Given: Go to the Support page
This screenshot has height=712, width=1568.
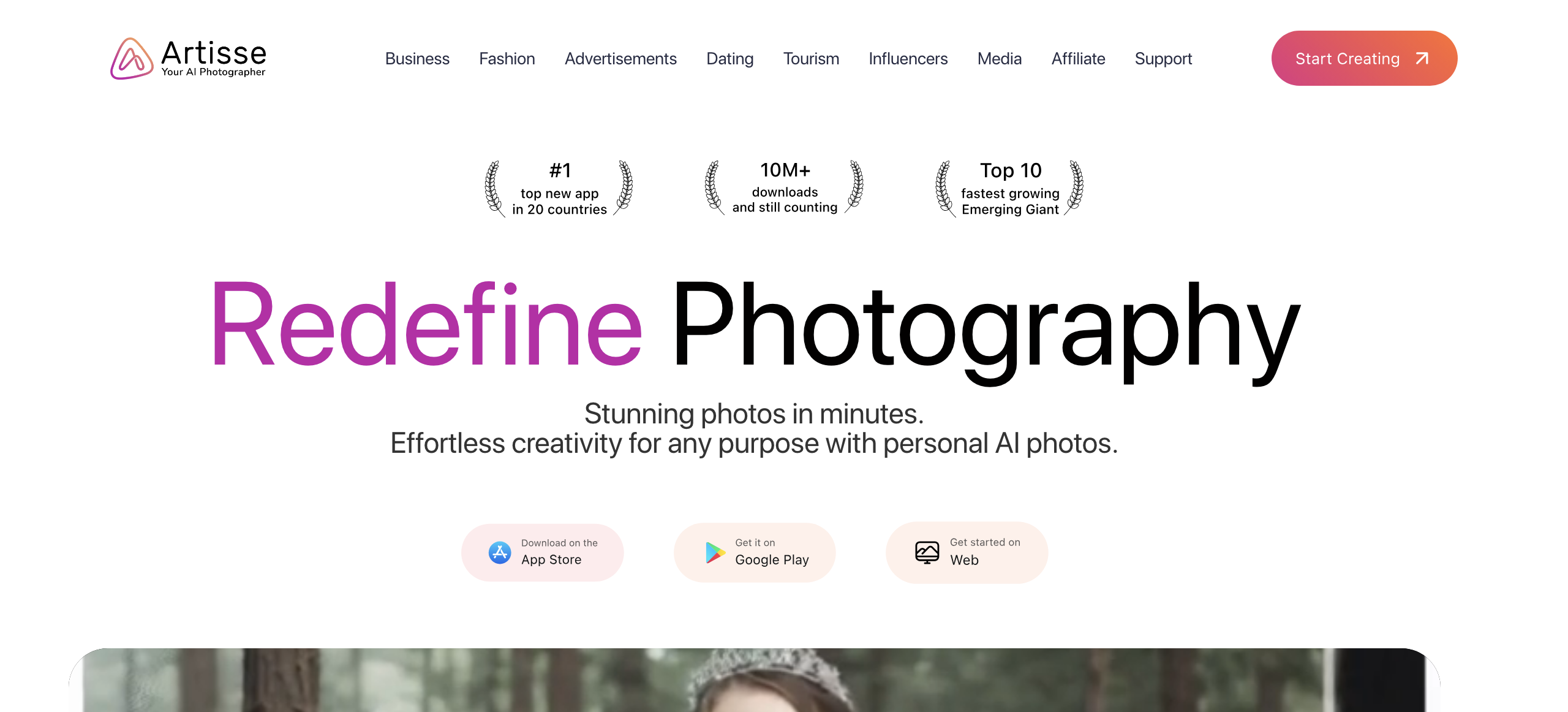Looking at the screenshot, I should pyautogui.click(x=1163, y=59).
